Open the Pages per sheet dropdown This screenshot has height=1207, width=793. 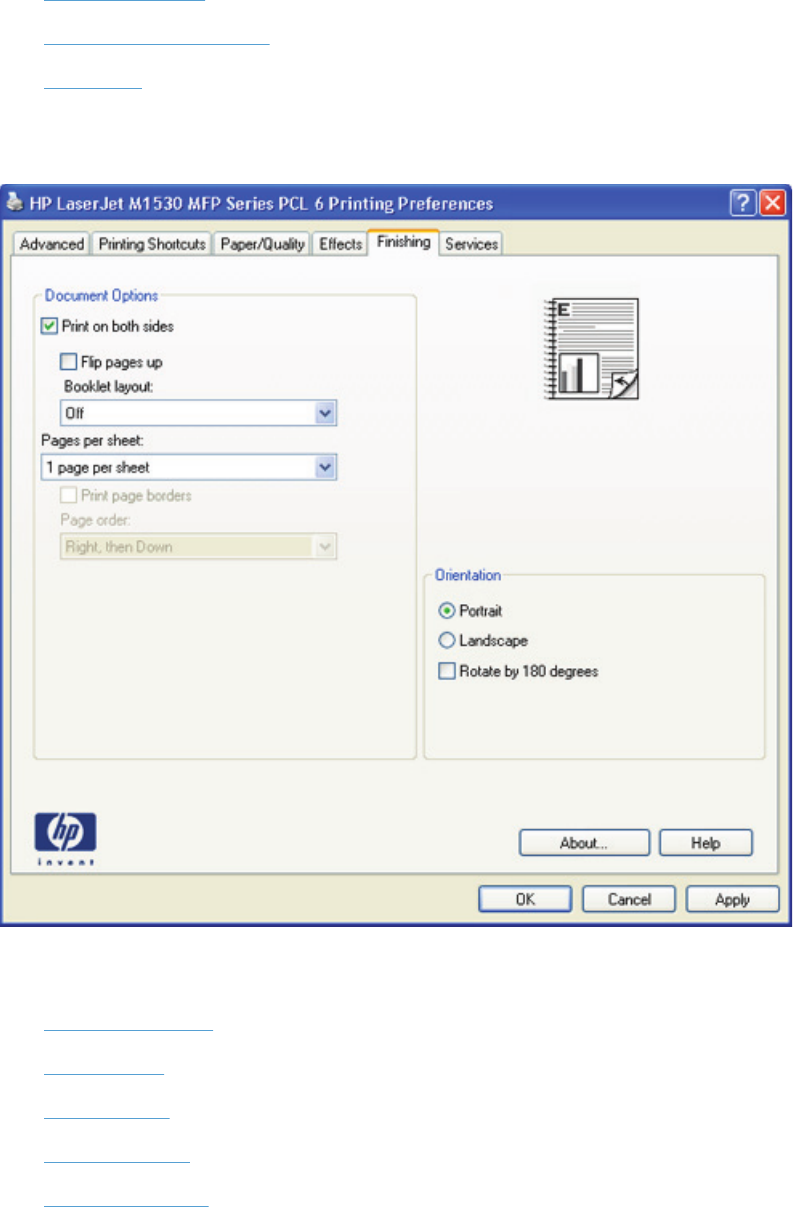click(189, 467)
